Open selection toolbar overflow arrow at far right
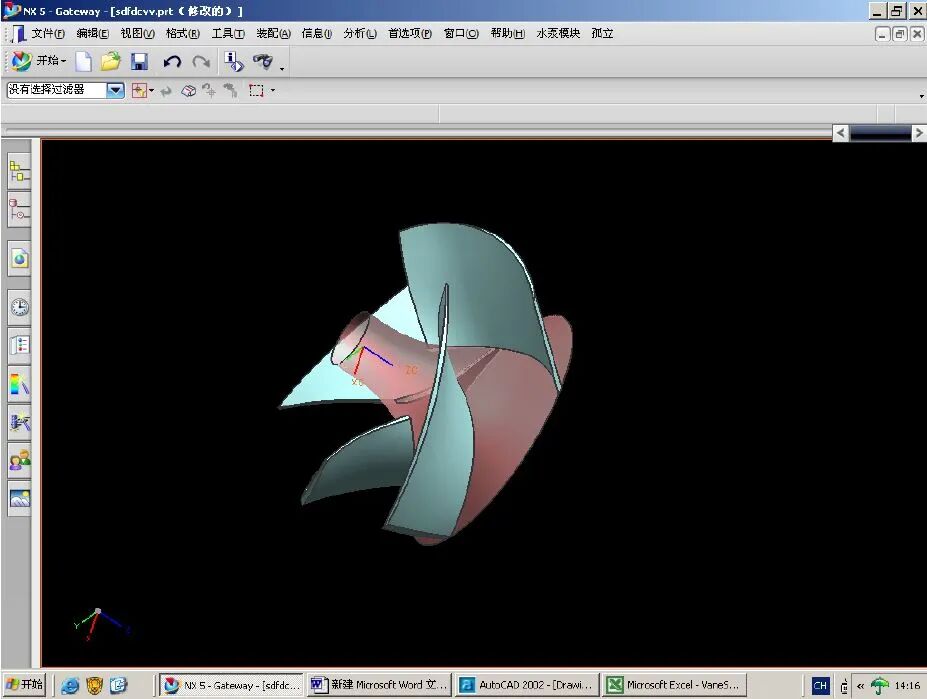 (921, 96)
